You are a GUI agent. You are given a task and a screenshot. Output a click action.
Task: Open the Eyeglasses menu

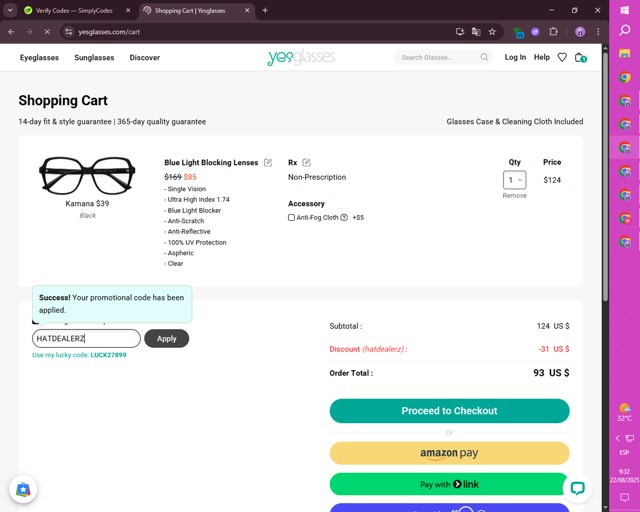39,58
